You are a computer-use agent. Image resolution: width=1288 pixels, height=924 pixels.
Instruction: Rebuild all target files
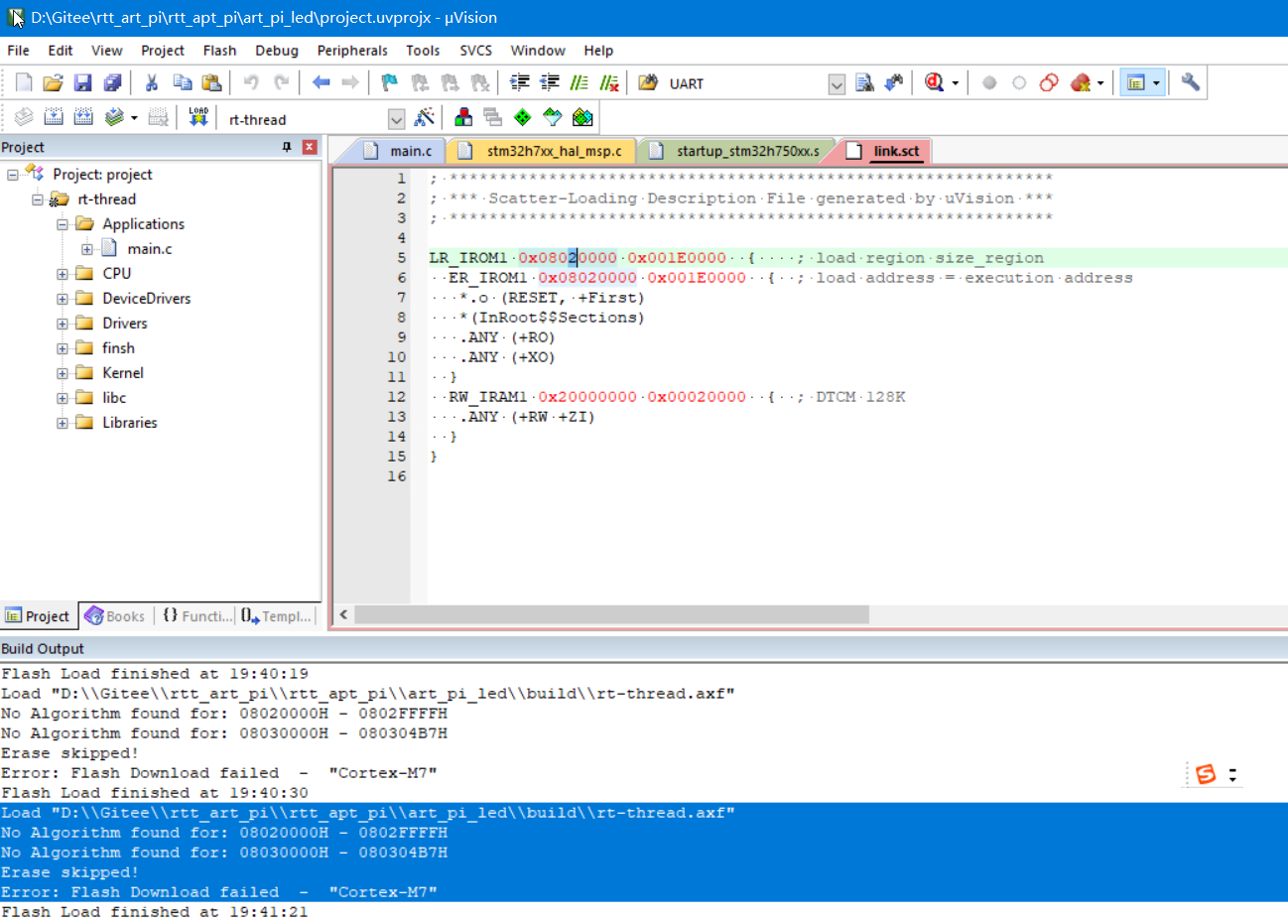(83, 117)
